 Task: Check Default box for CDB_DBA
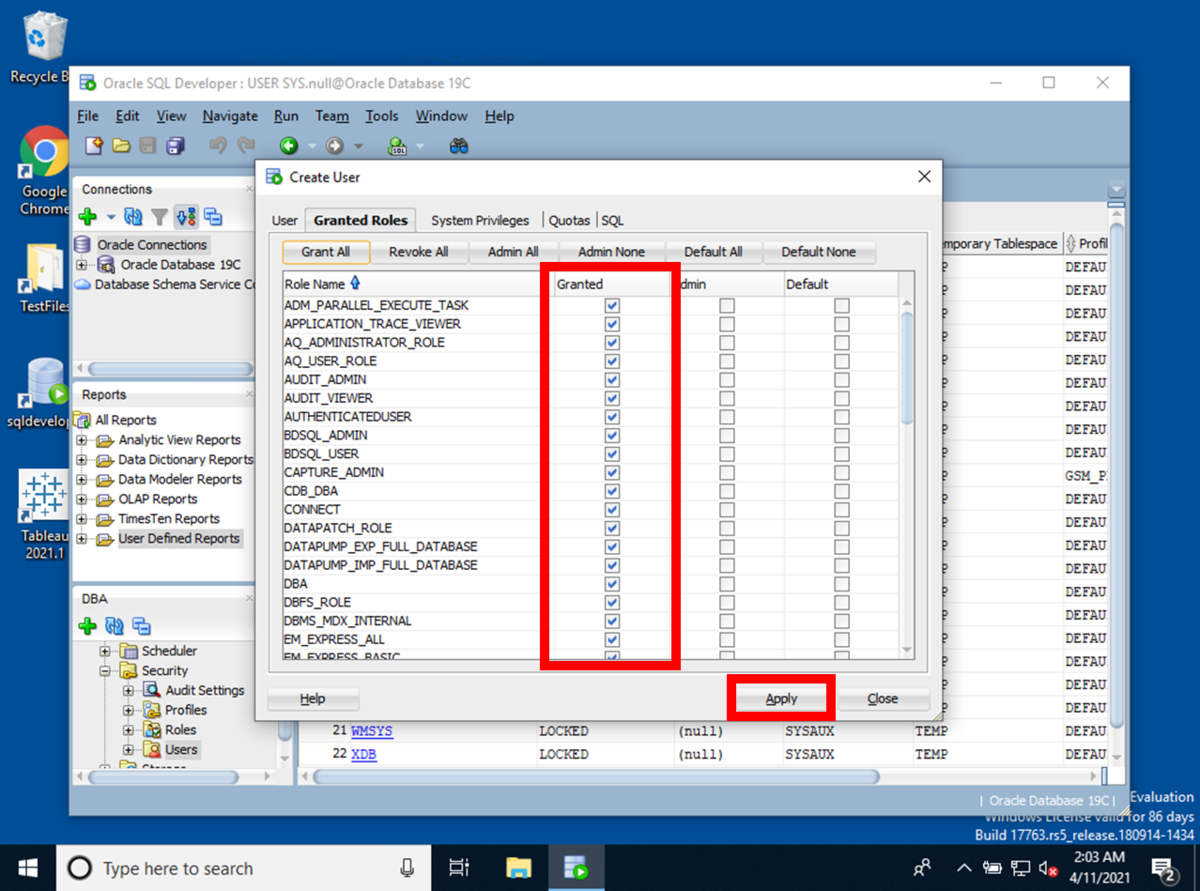click(x=842, y=491)
